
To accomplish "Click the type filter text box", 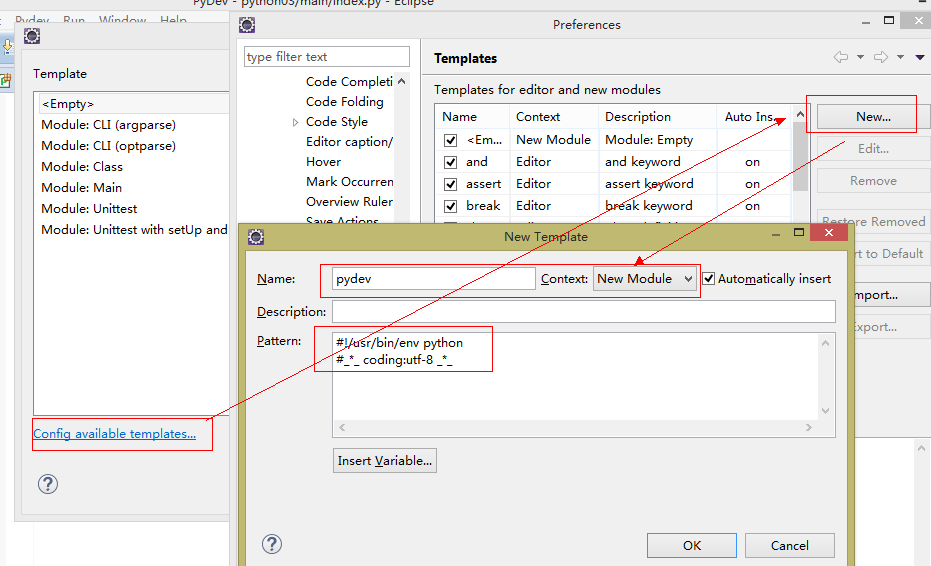I will pyautogui.click(x=327, y=56).
